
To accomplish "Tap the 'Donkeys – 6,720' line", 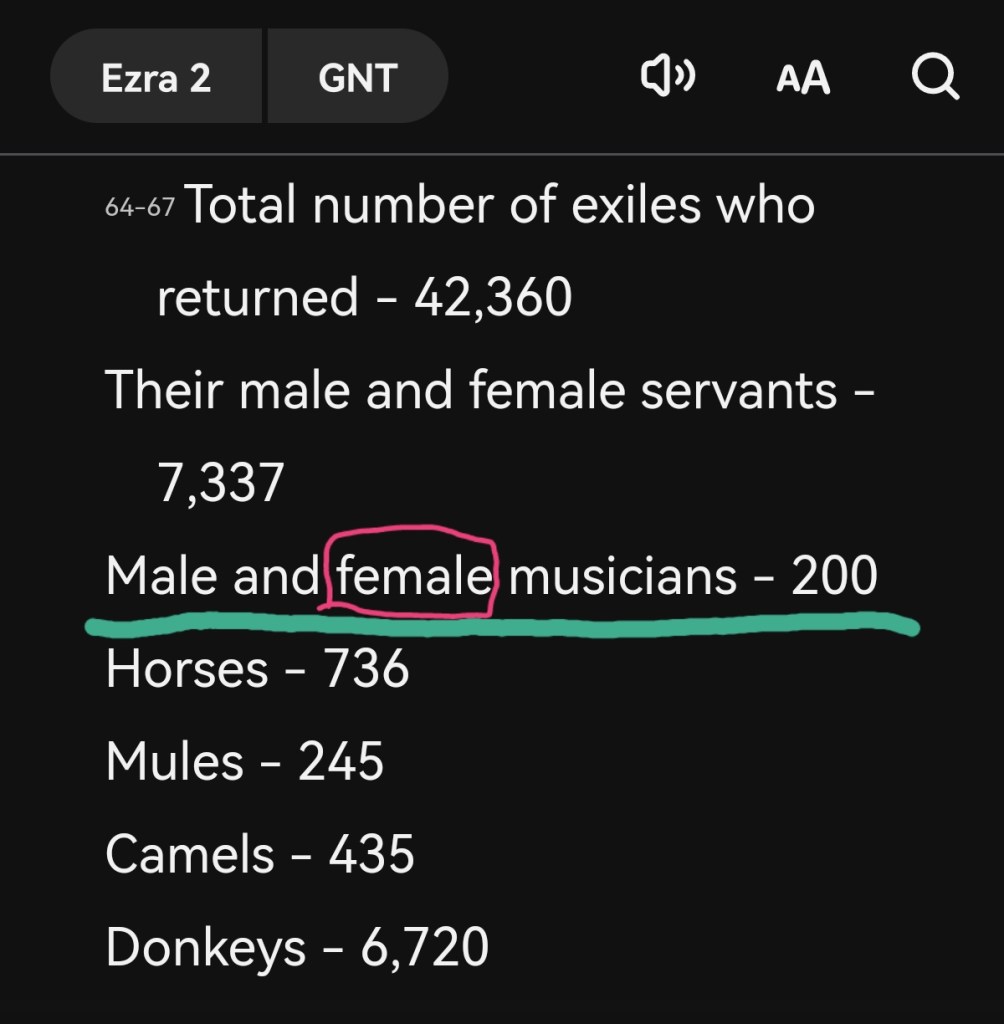I will 296,947.
